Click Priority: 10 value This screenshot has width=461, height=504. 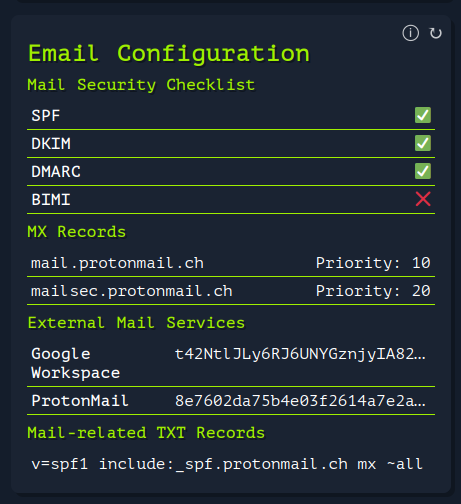pos(373,263)
